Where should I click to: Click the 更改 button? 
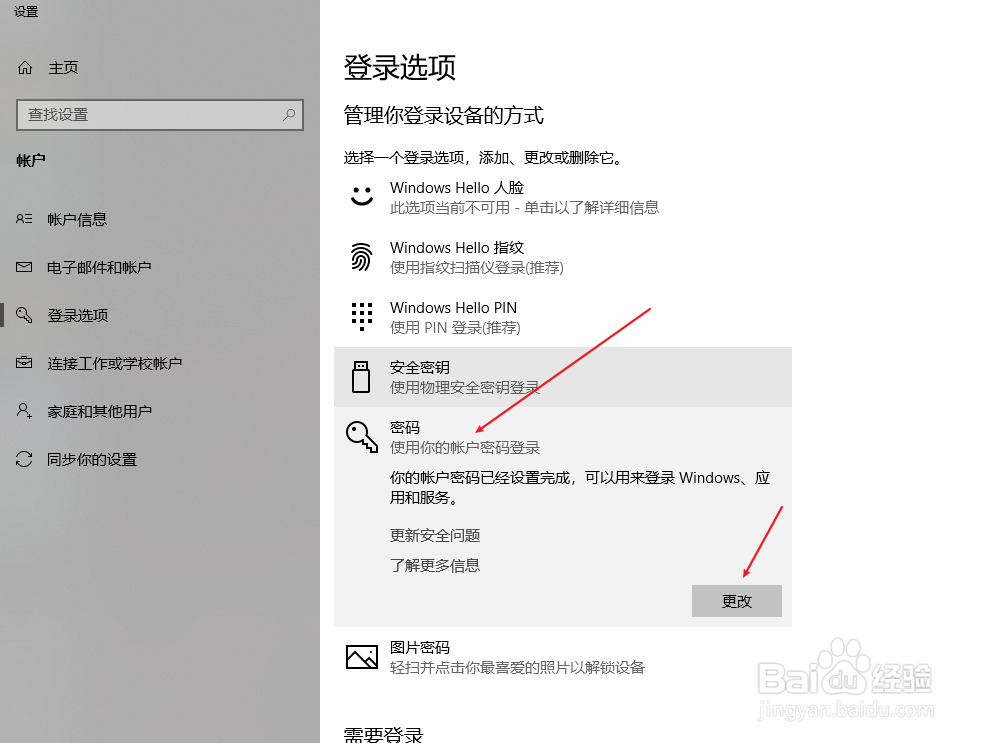(x=737, y=601)
